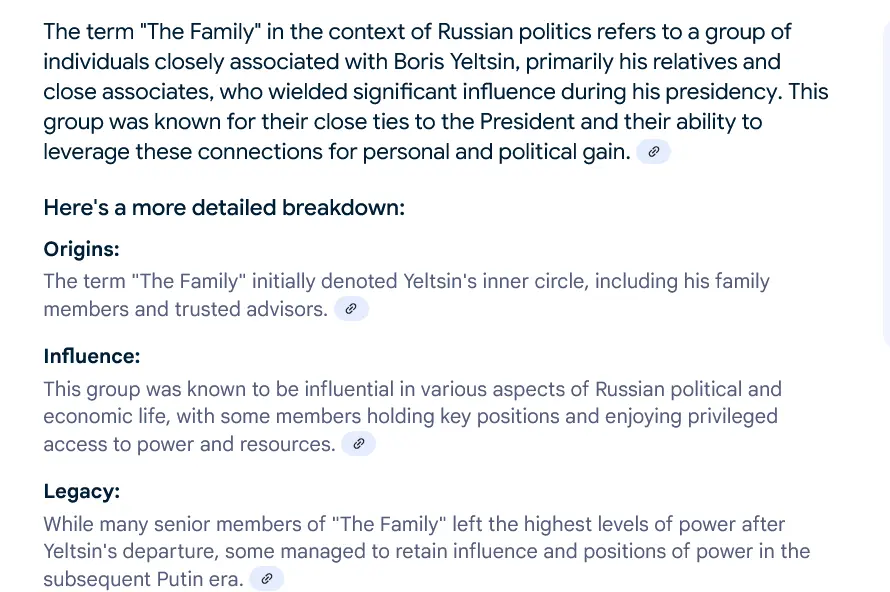
Task: Click the source link icon after the intro paragraph
Action: tap(653, 152)
